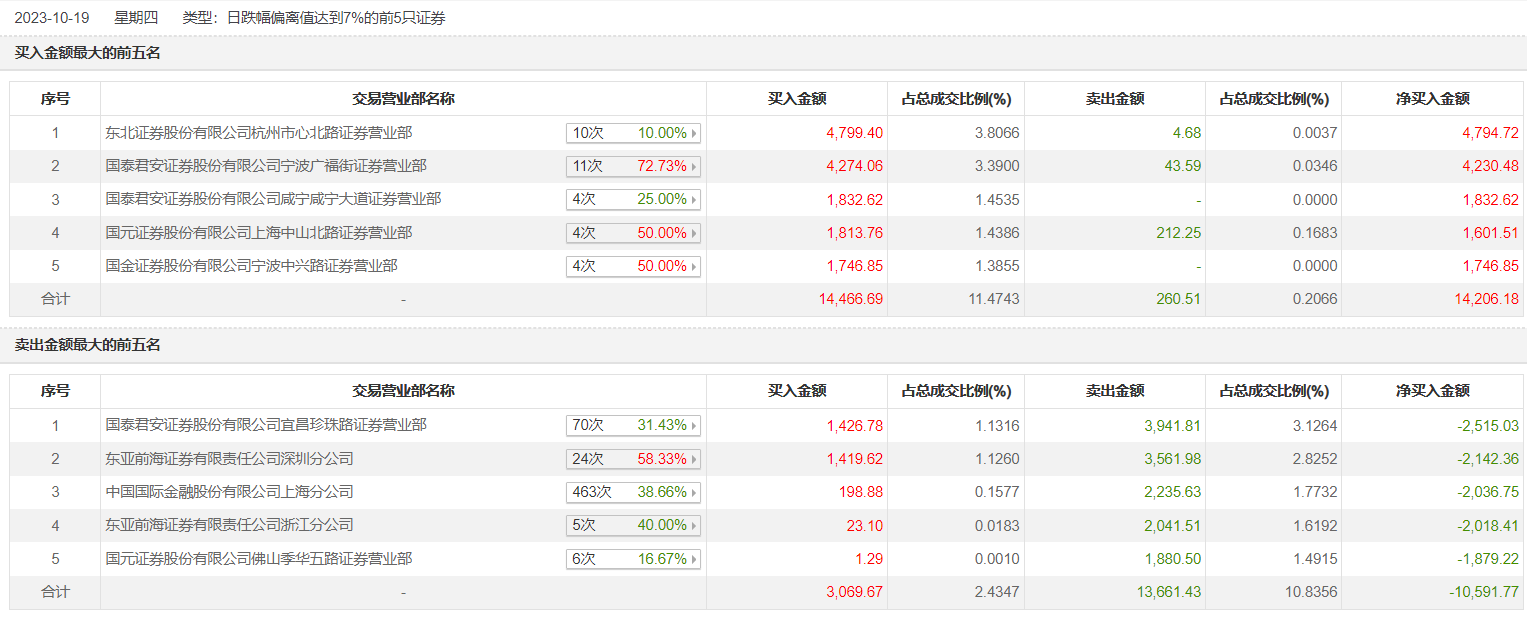Open 东亚前海证券浙江分公司 link

point(229,525)
